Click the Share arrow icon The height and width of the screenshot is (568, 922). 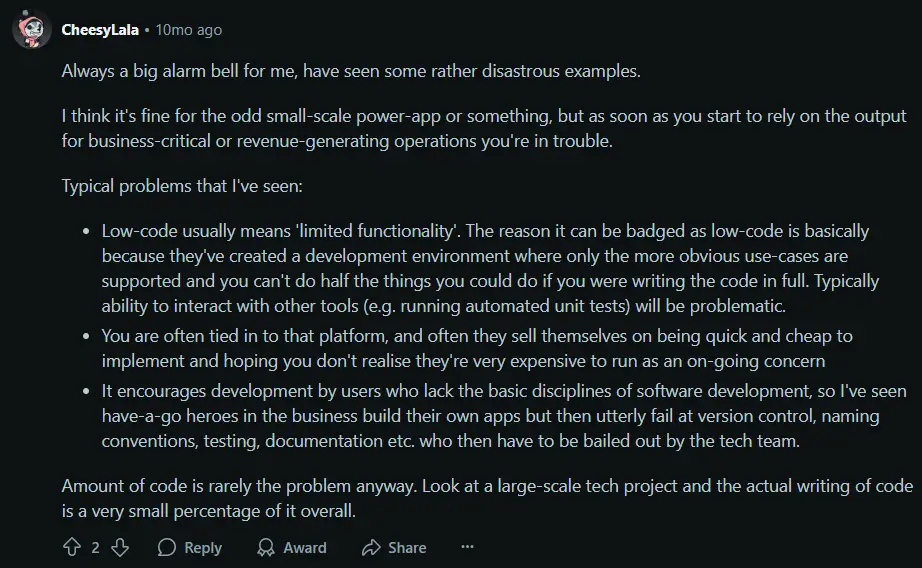(x=371, y=547)
